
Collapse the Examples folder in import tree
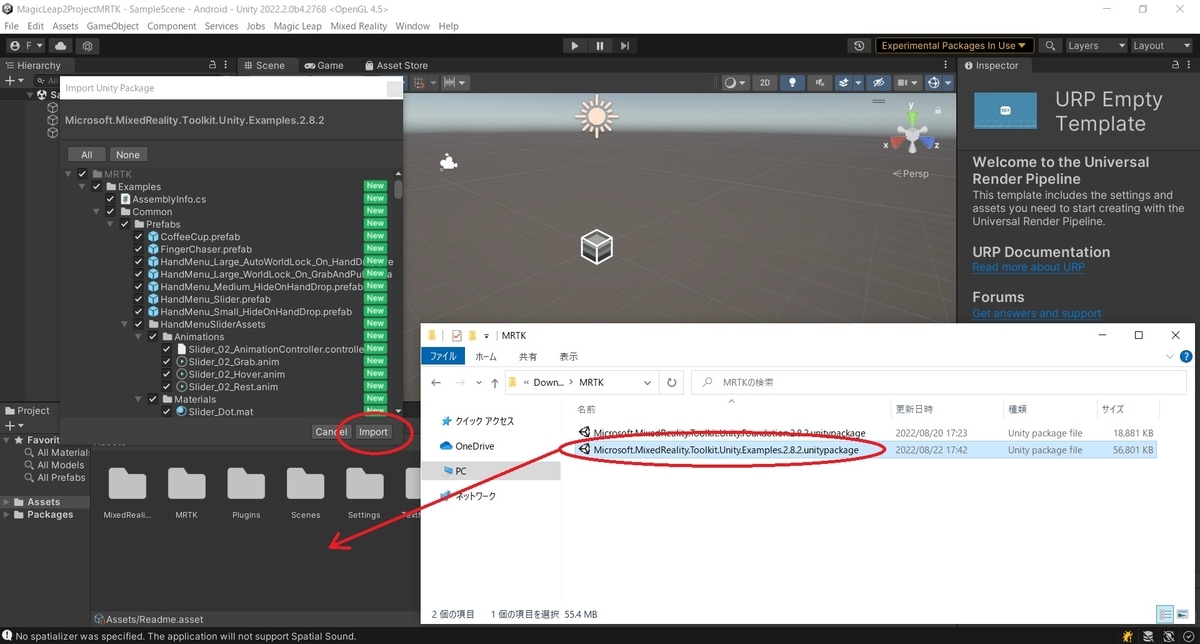83,187
